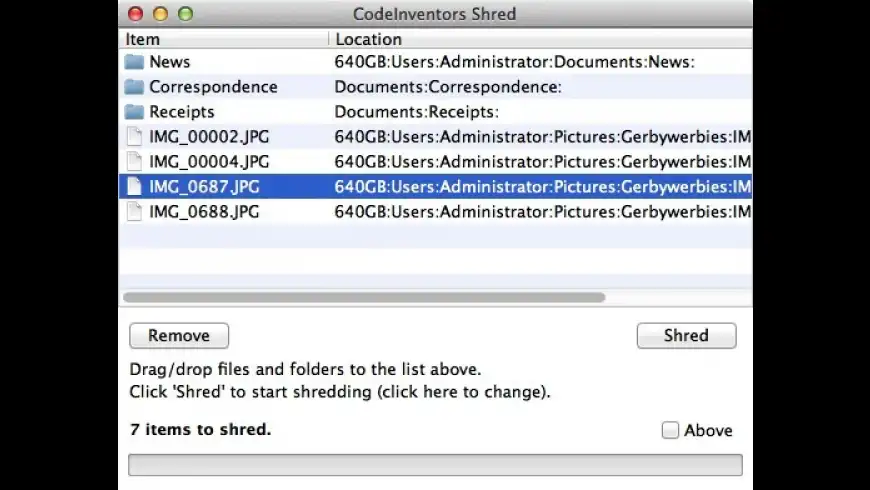The width and height of the screenshot is (870, 490).
Task: Select the Correspondence folder name
Action: 213,87
